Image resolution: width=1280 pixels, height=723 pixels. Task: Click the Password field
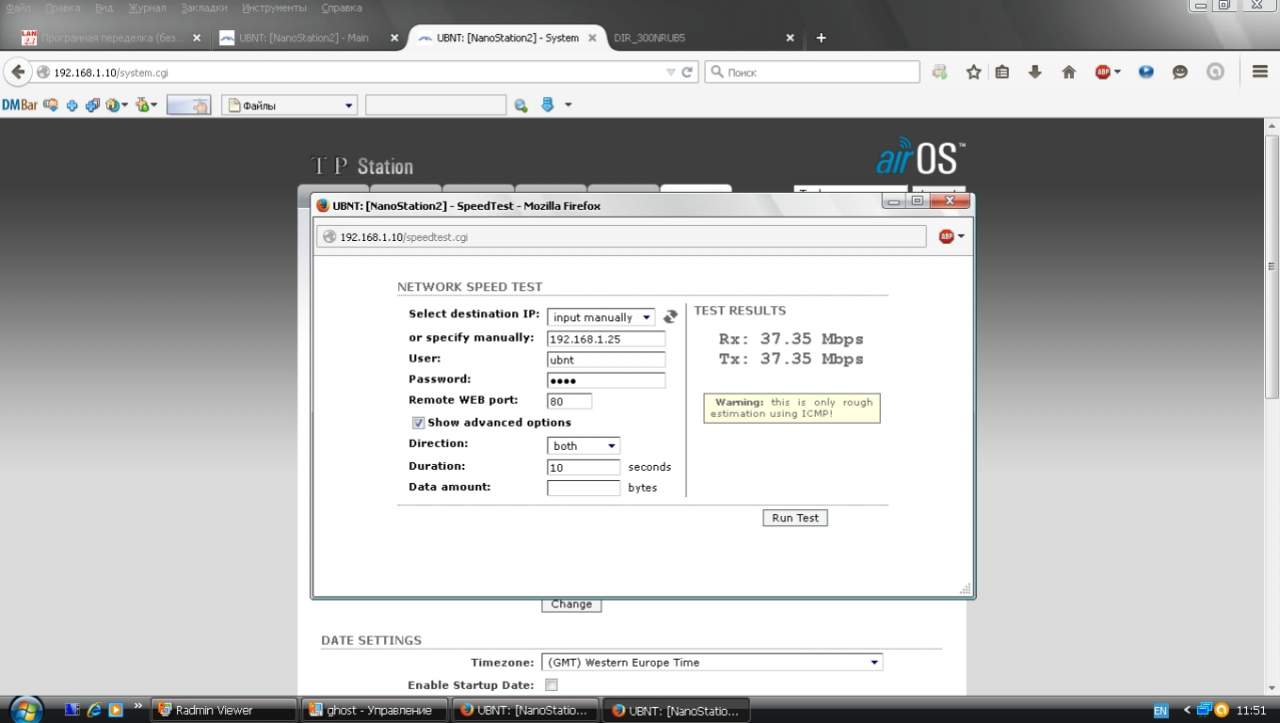[606, 381]
